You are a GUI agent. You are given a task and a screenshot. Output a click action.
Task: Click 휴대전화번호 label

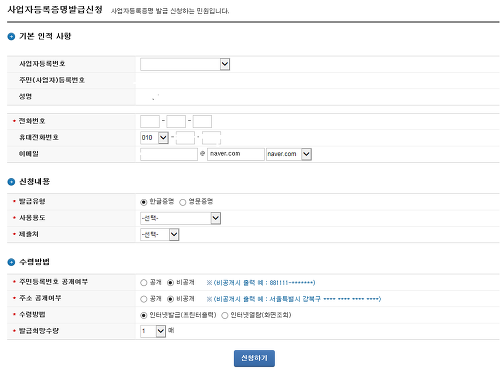(39, 137)
